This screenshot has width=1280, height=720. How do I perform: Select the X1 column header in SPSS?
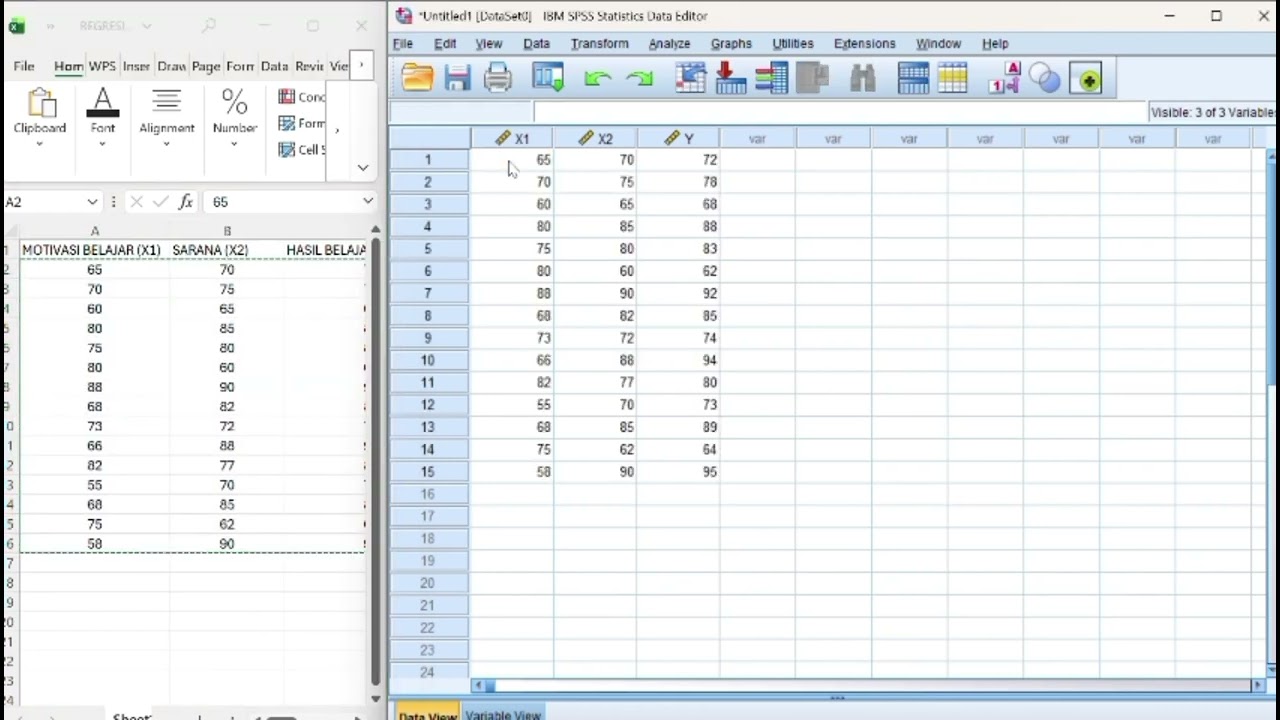click(x=512, y=138)
